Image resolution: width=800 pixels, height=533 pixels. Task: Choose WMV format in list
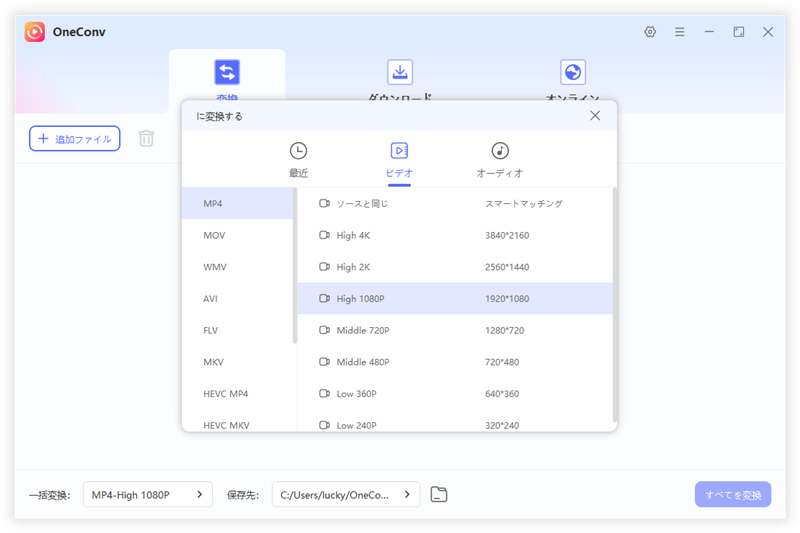click(237, 267)
